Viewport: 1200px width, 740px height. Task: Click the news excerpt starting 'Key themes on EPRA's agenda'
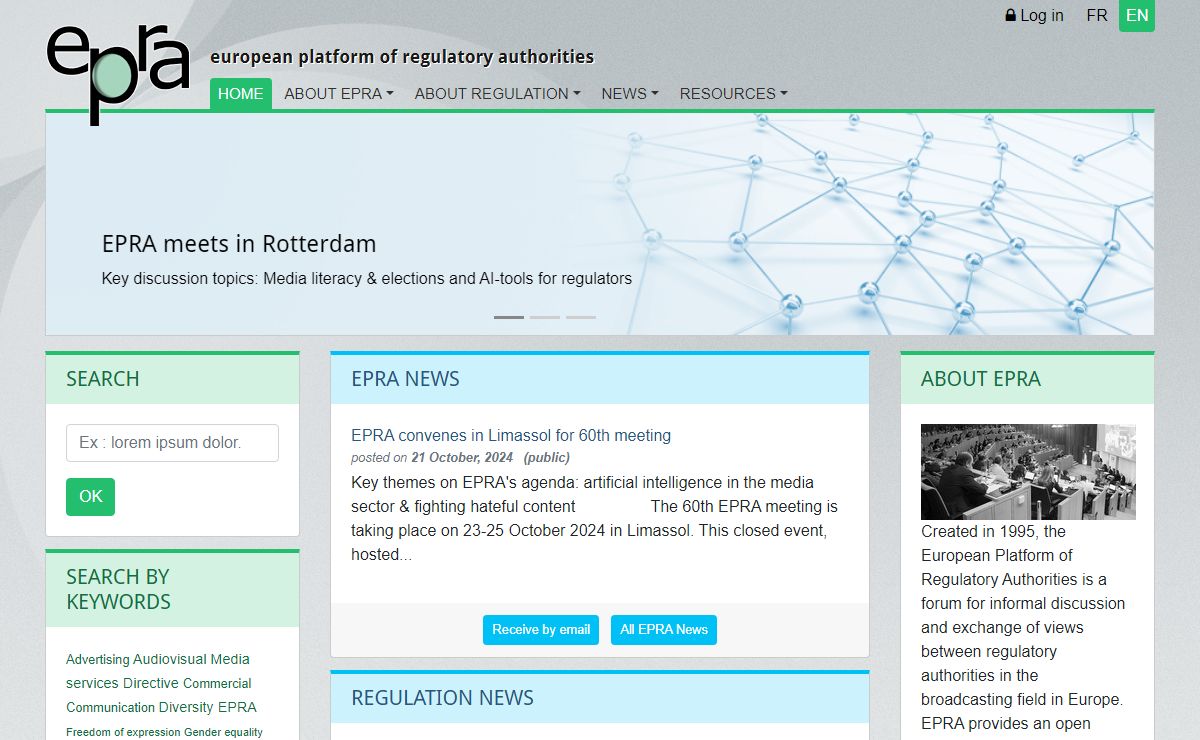594,518
